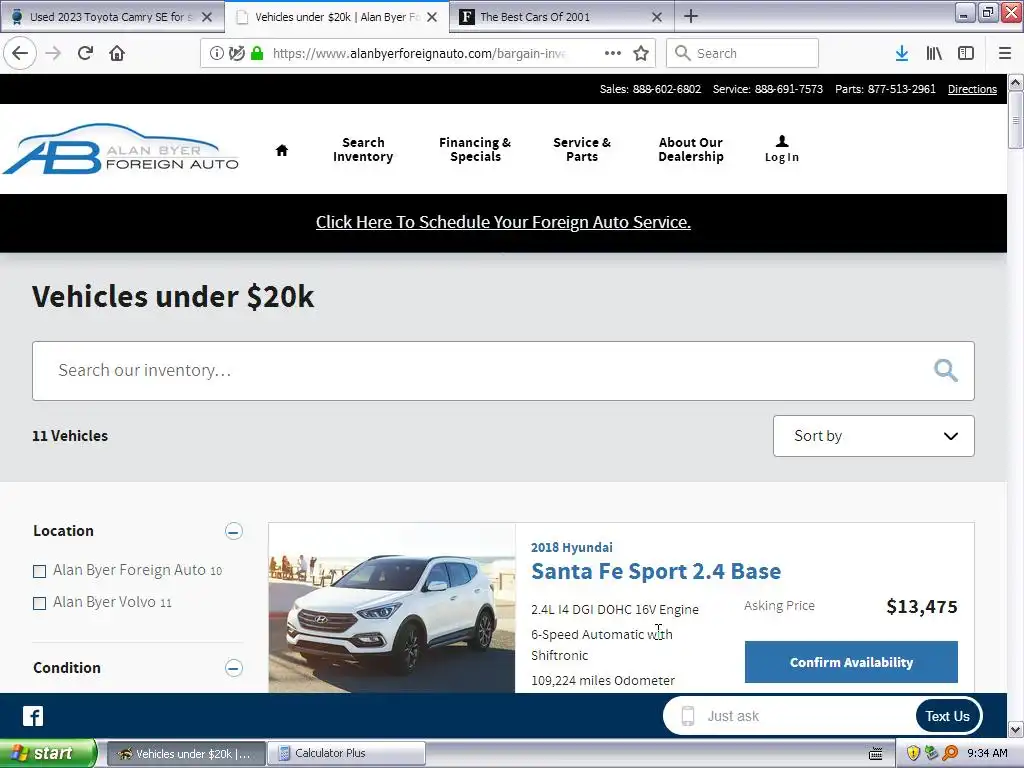Open the white Hyundai Santa Fe photo
1024x768 pixels.
click(x=392, y=607)
